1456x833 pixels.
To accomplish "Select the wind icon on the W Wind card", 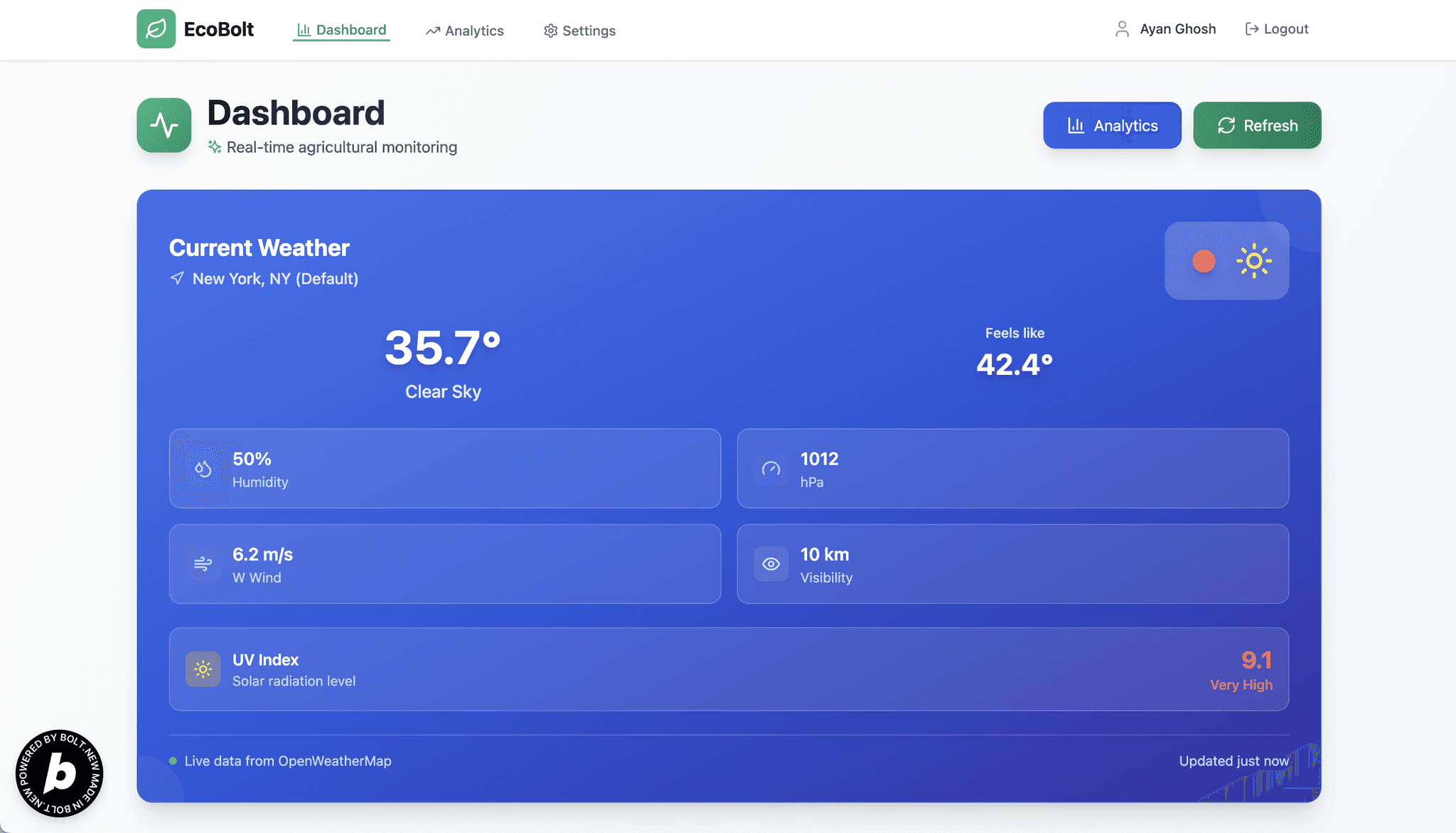I will 203,564.
